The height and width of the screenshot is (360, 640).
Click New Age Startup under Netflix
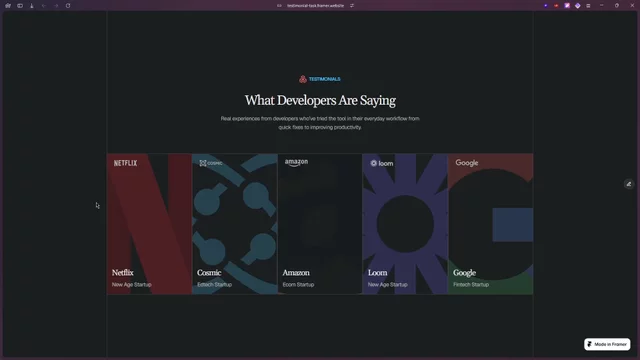click(131, 284)
